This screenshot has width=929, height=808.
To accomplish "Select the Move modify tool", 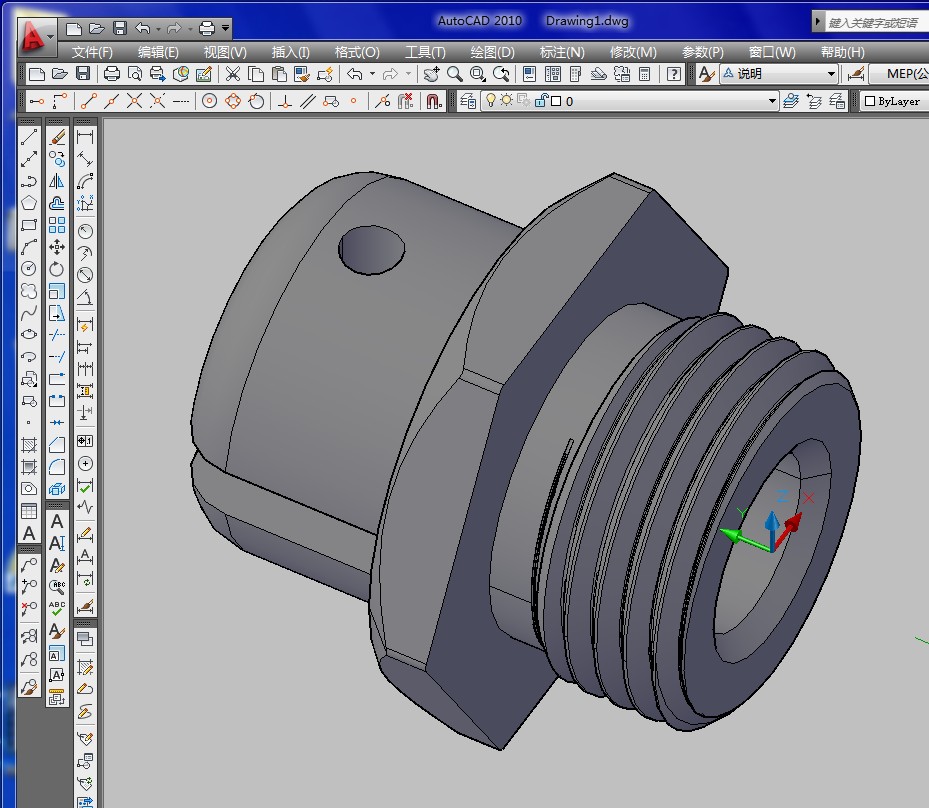I will (57, 246).
